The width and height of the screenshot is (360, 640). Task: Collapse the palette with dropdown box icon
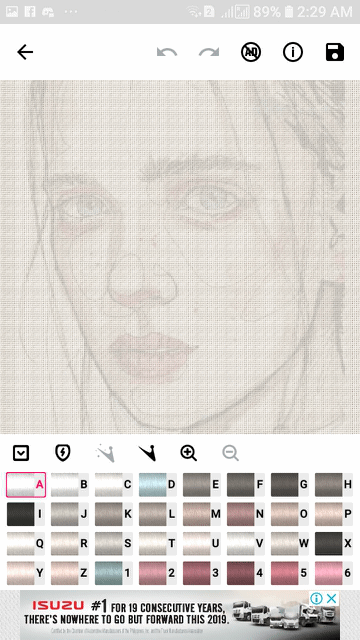21,453
